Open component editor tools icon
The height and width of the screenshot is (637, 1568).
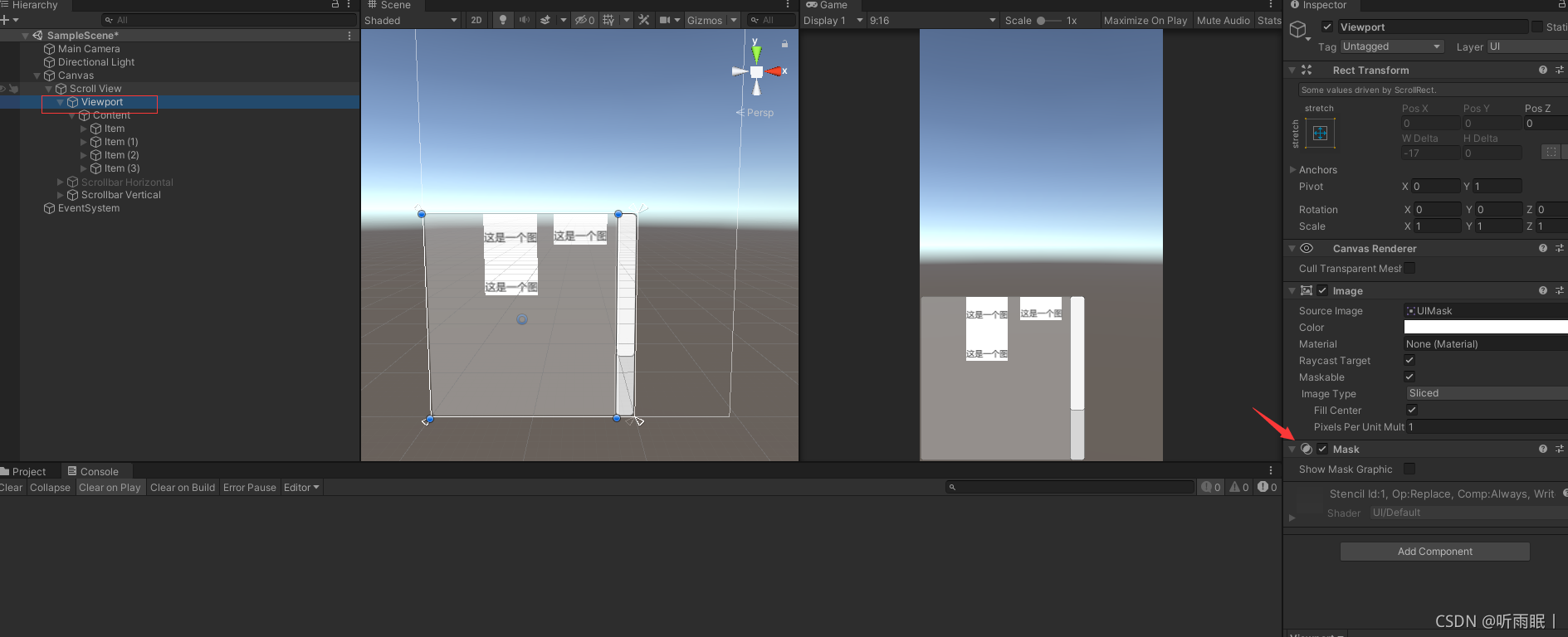pyautogui.click(x=644, y=21)
